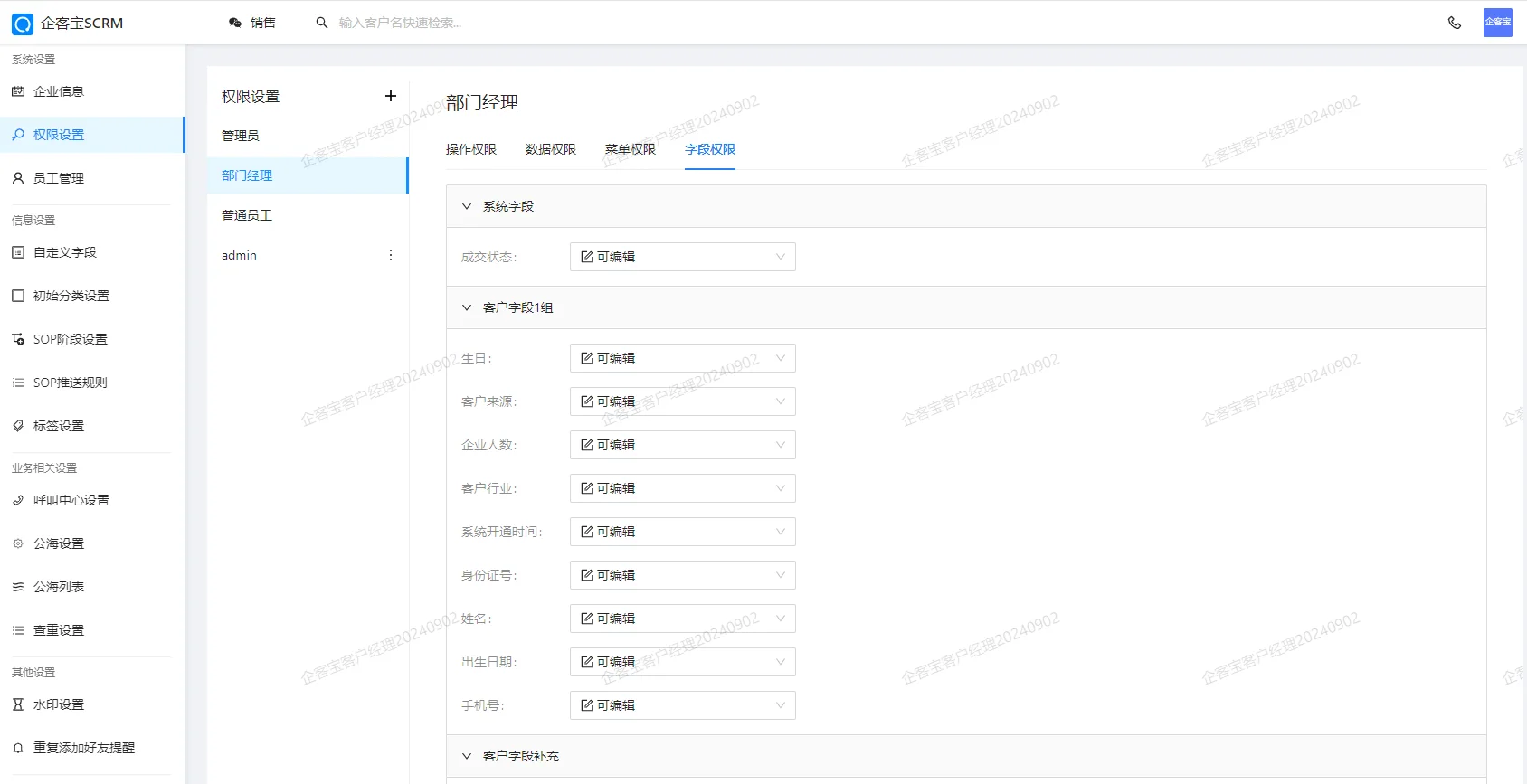Open 标签设置

coord(92,426)
